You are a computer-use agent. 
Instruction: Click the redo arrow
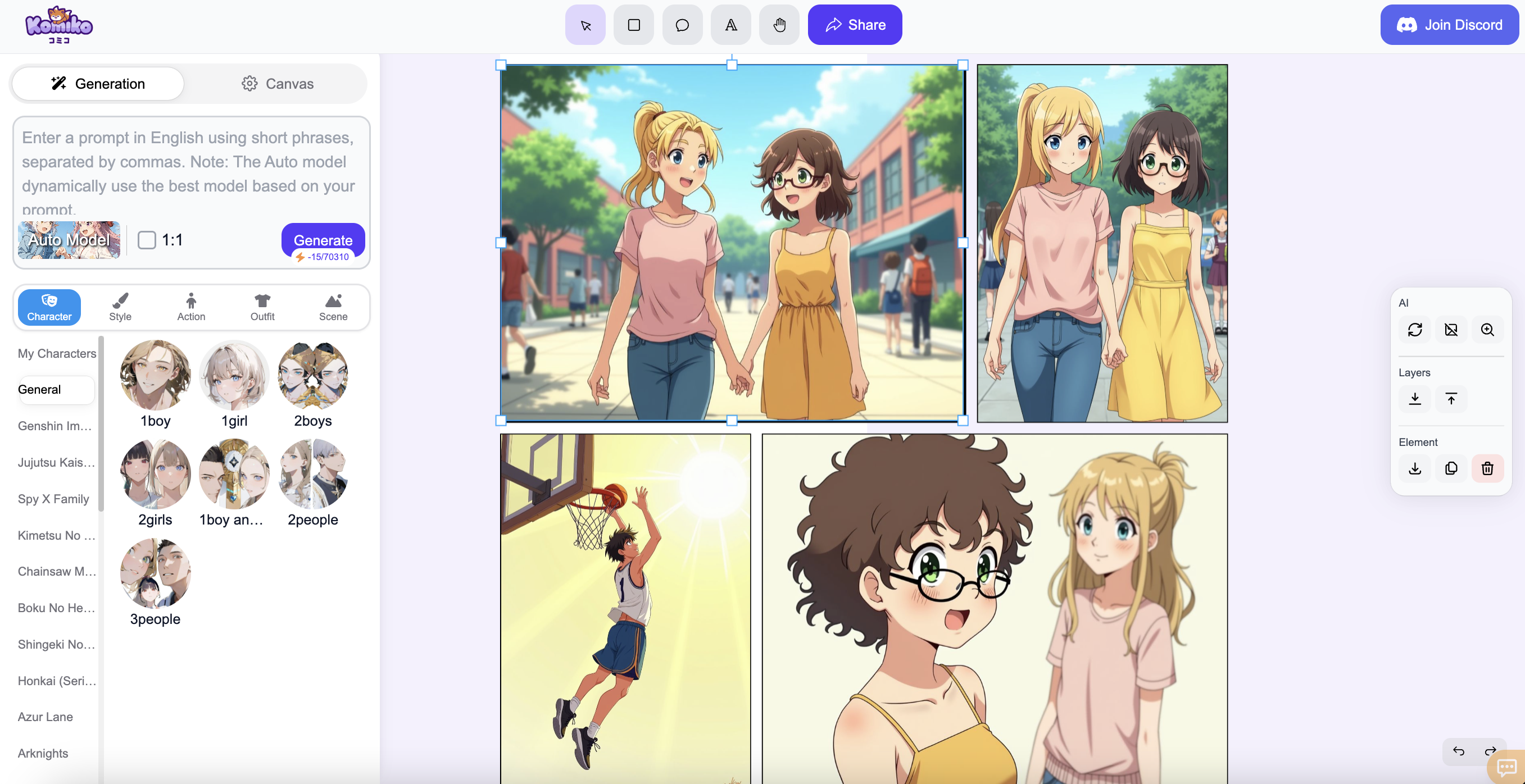pos(1490,751)
